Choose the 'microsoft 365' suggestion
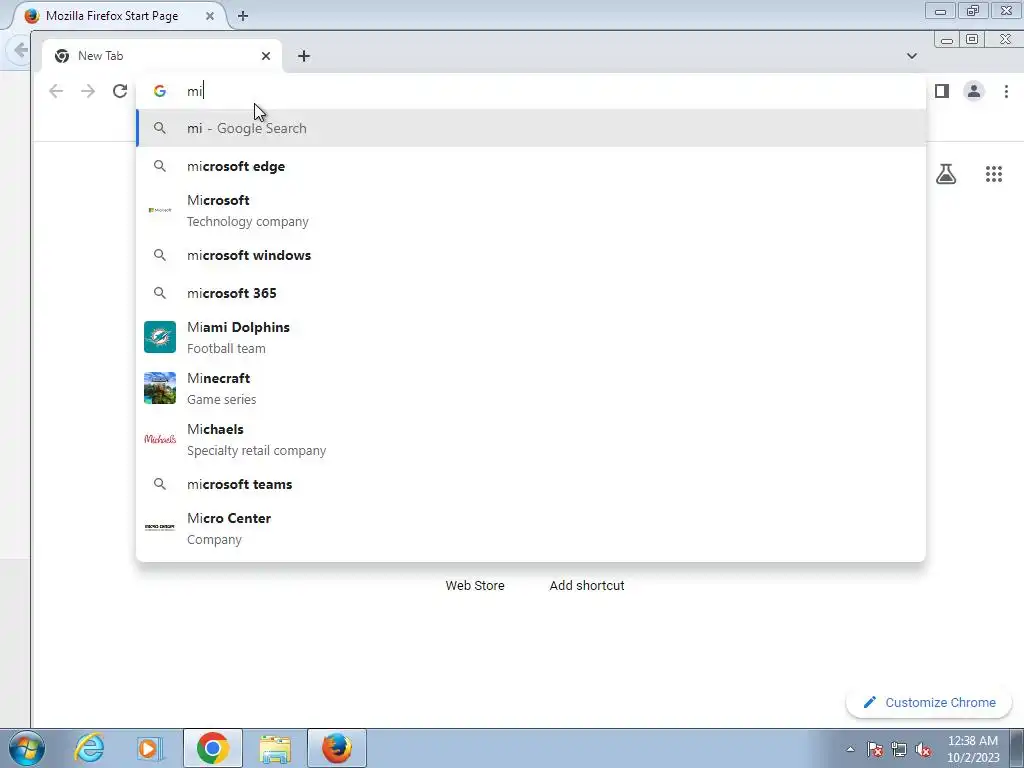Viewport: 1024px width, 768px height. coord(531,293)
